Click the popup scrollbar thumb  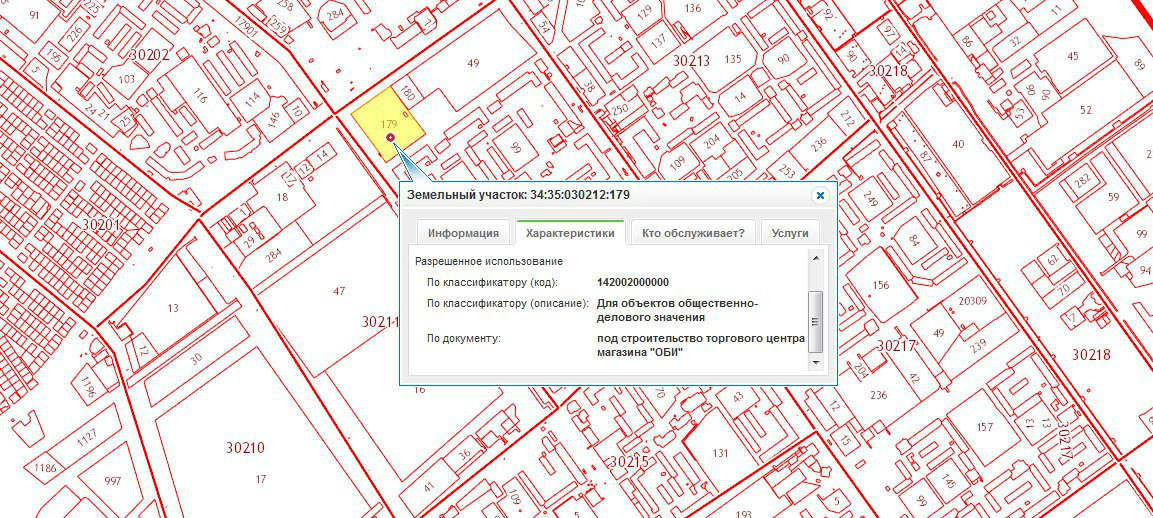point(816,320)
